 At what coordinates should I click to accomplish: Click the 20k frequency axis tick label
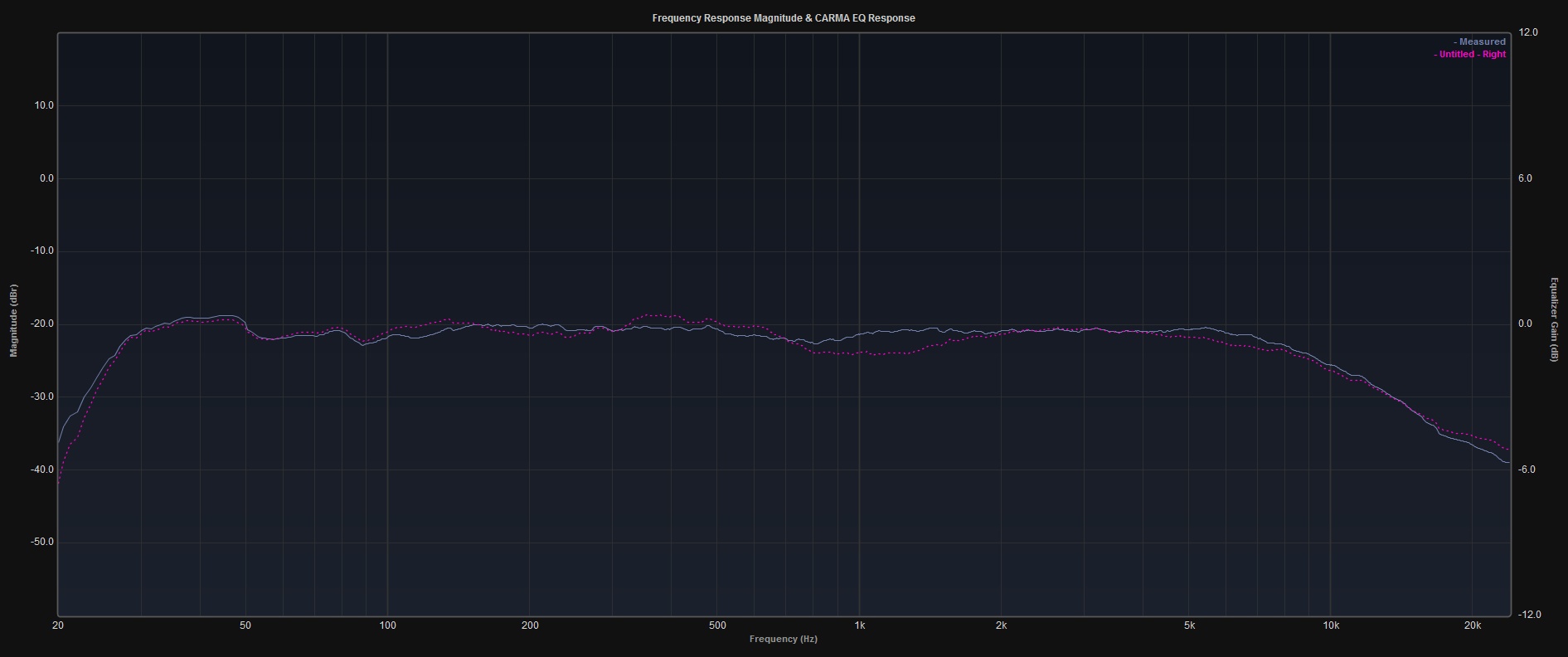[1472, 625]
